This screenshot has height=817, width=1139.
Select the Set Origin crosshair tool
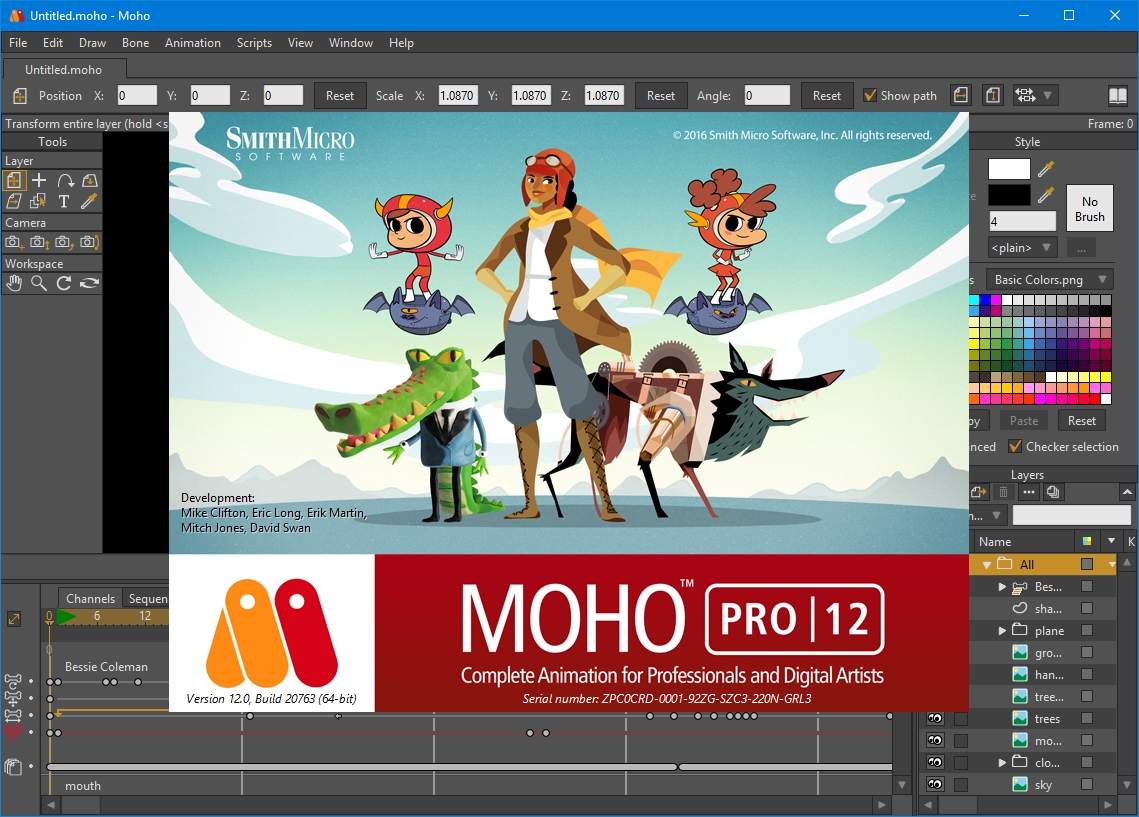39,181
